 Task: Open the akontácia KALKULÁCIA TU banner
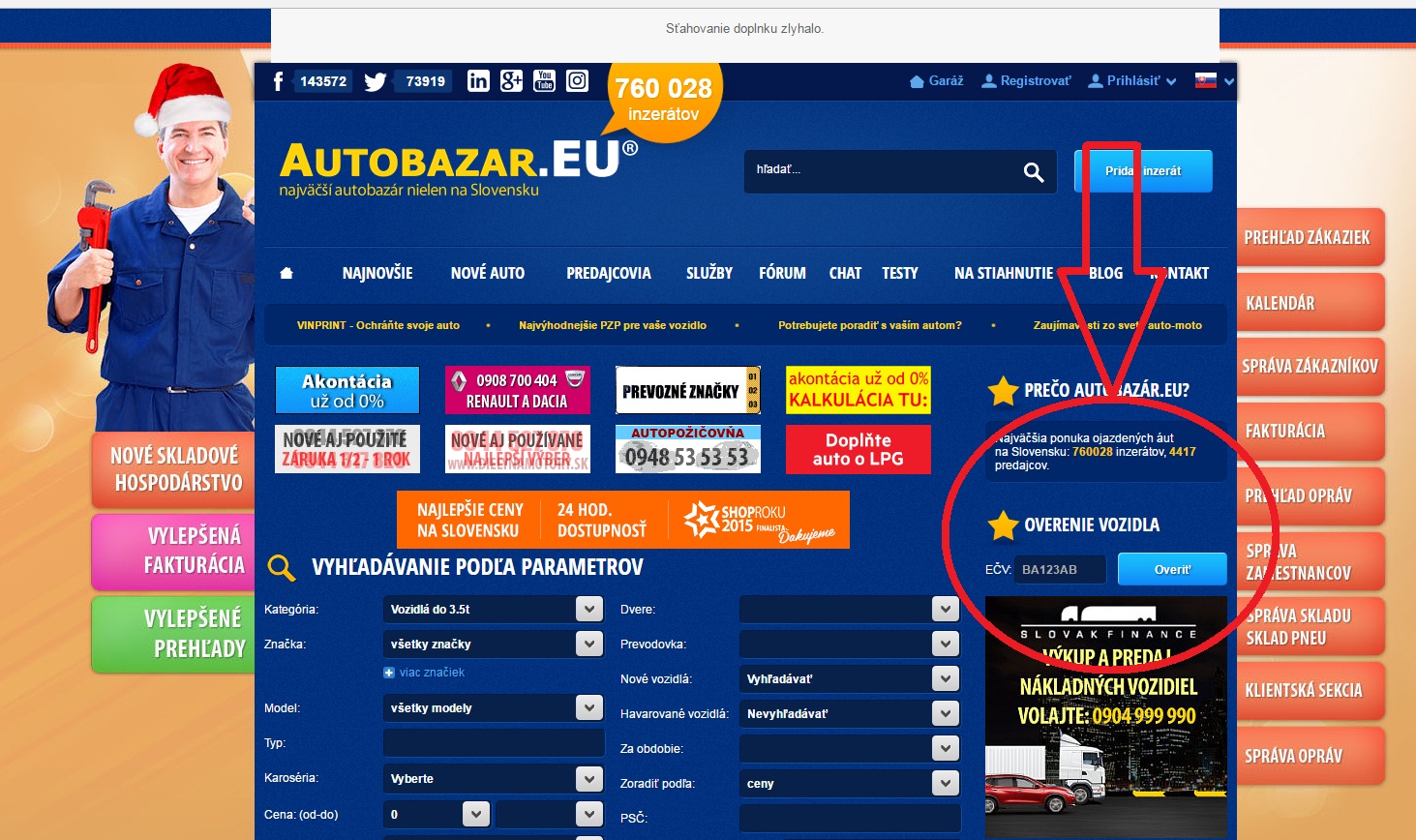(x=859, y=390)
